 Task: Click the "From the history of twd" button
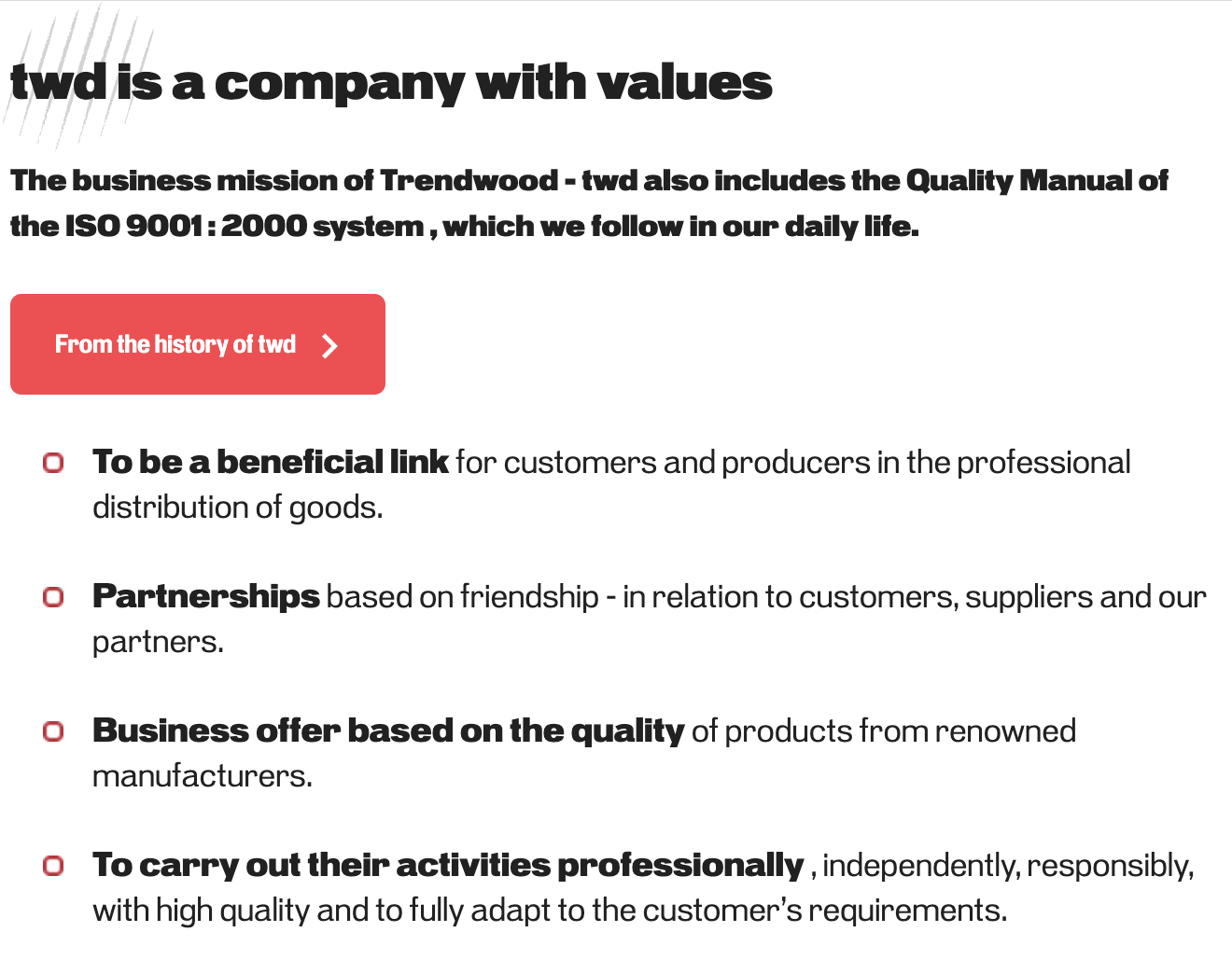[x=175, y=344]
